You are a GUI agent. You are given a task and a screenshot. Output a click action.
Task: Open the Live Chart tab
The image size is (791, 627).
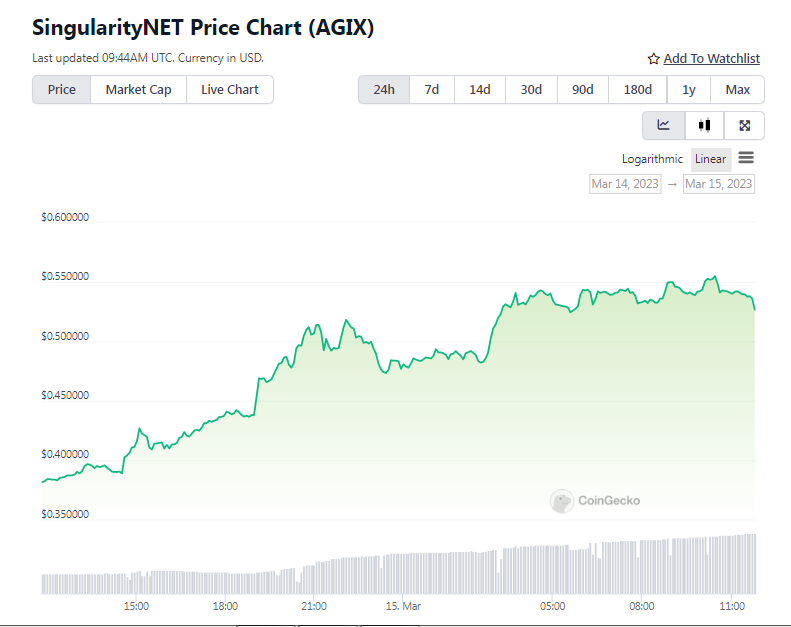tap(230, 90)
